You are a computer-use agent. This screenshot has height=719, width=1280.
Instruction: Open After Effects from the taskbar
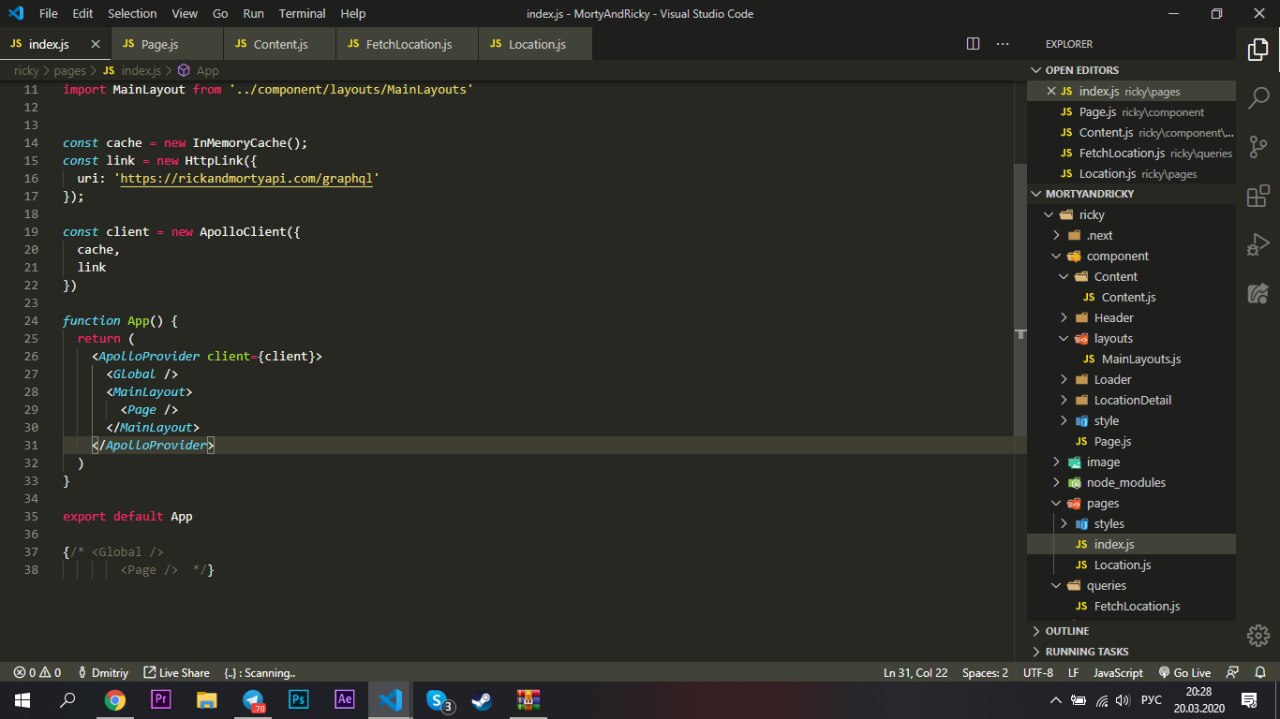(345, 700)
